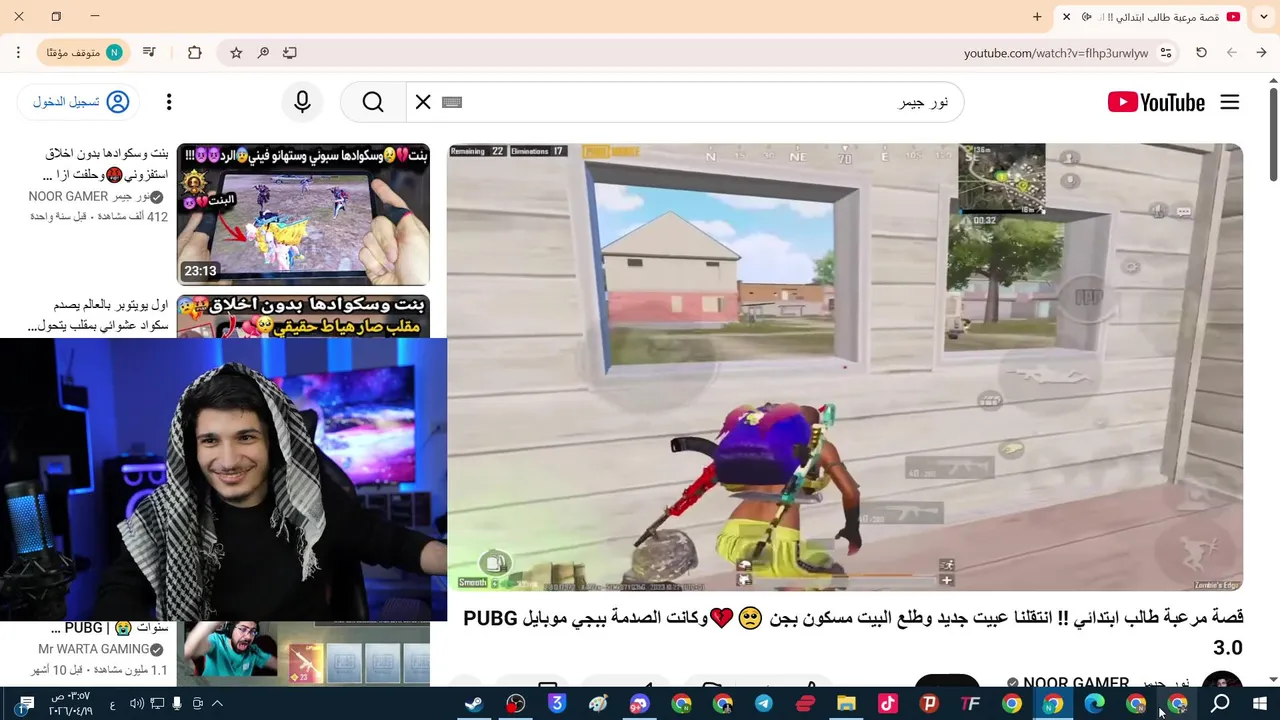
Task: Show hidden system tray icons
Action: (x=217, y=704)
